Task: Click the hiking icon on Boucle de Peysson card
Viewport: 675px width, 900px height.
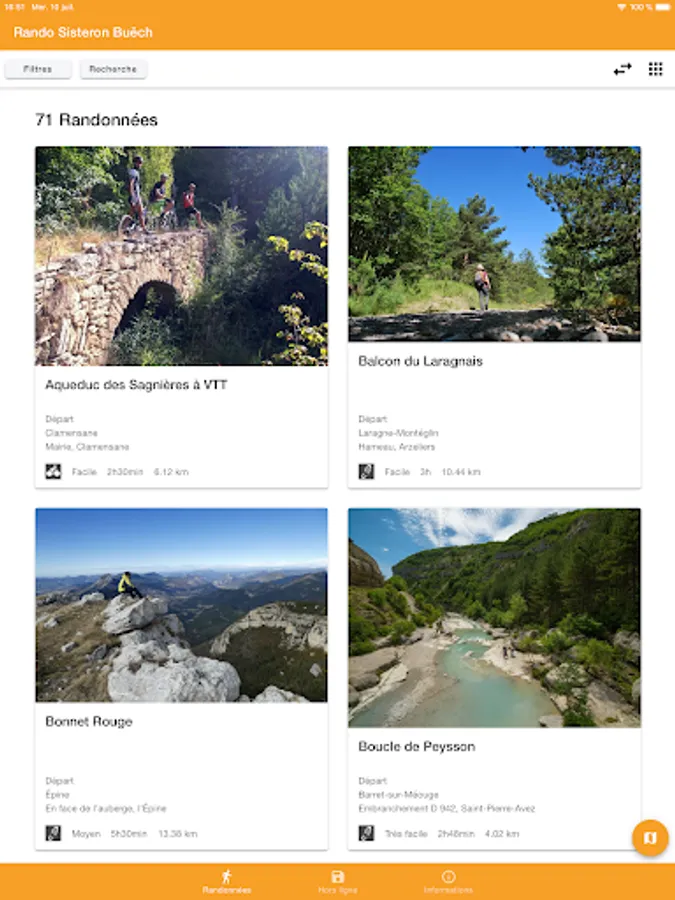Action: (366, 833)
